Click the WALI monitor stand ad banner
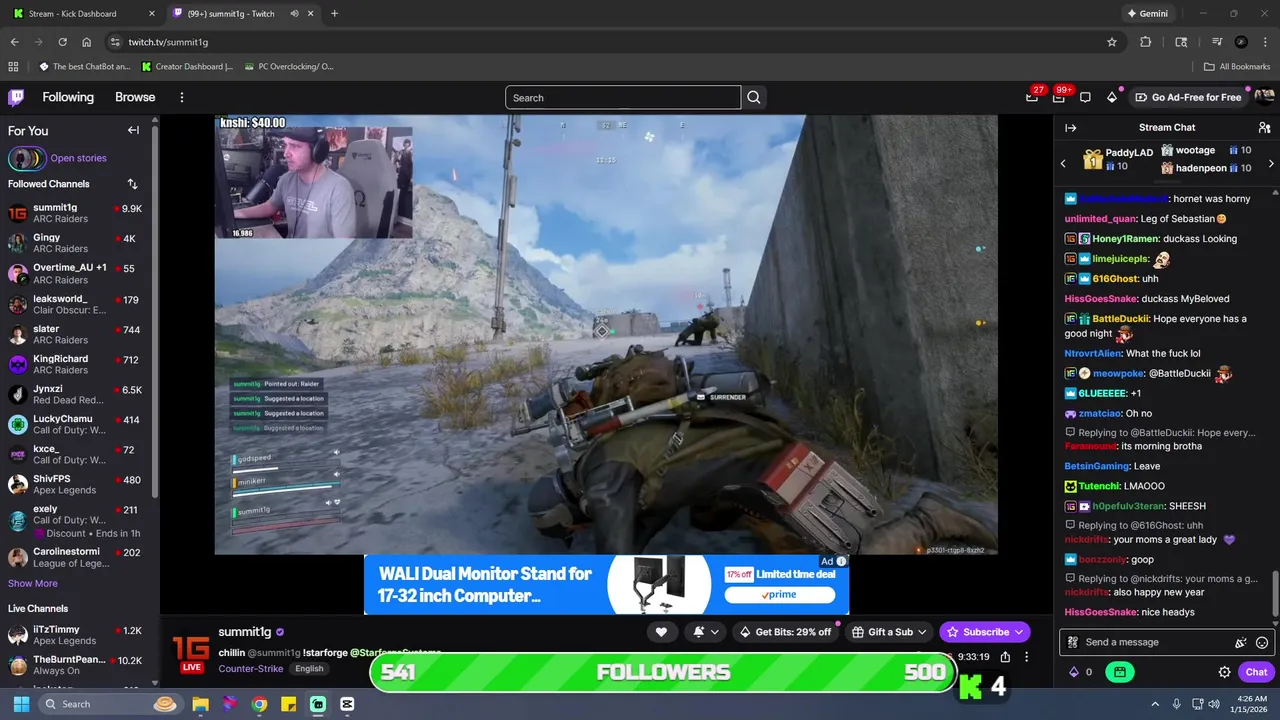 [606, 585]
